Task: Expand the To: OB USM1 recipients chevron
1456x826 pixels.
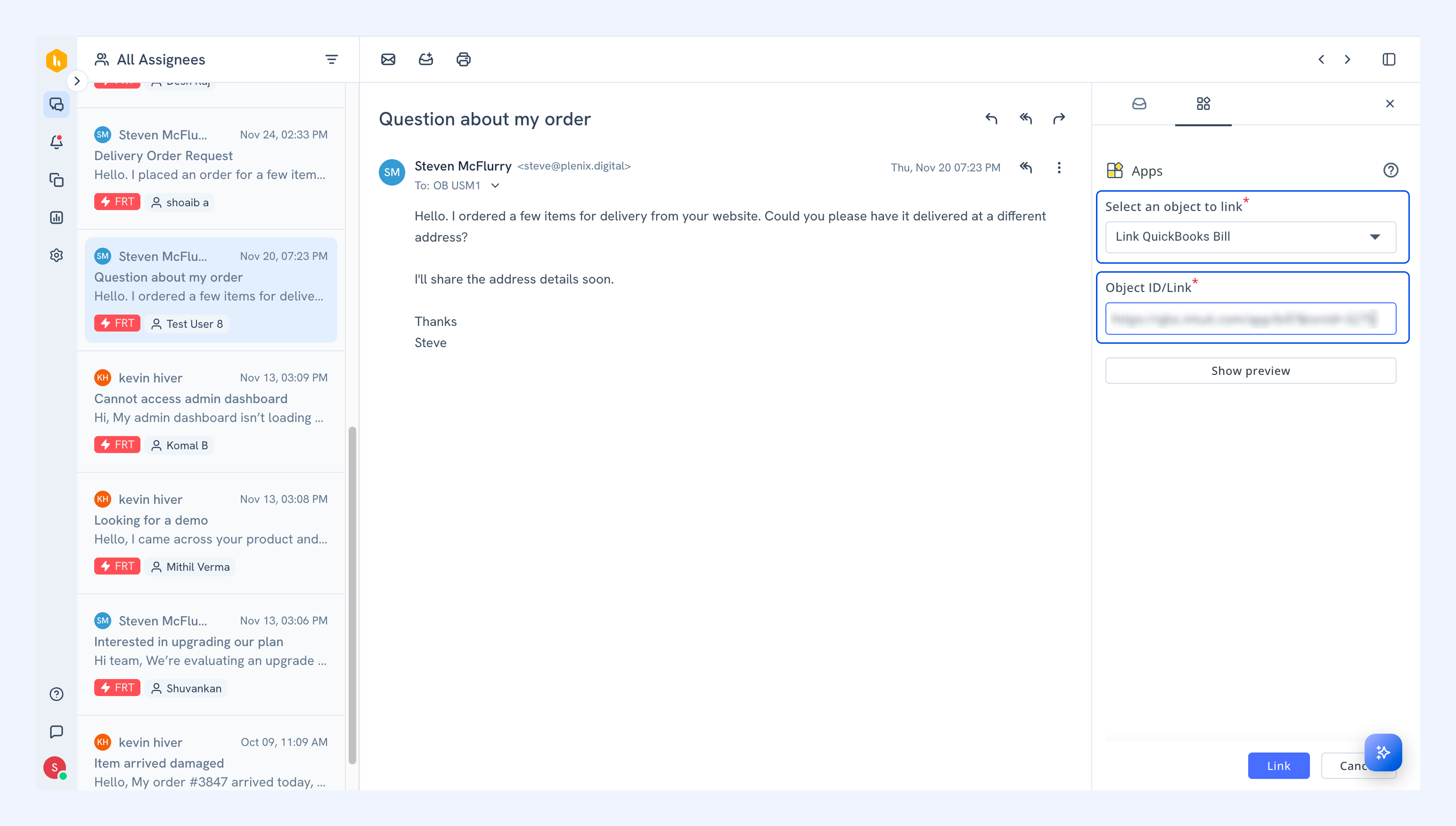Action: click(495, 186)
